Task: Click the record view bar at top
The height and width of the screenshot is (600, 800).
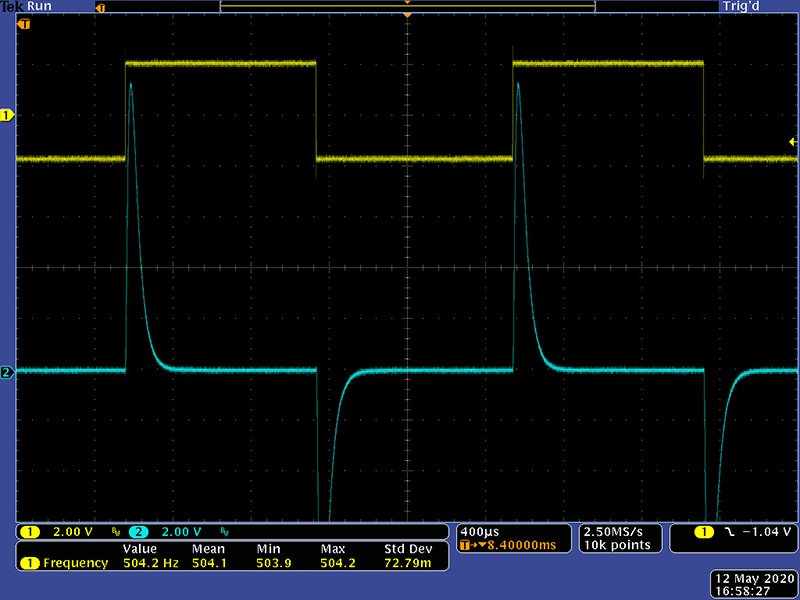Action: (407, 7)
